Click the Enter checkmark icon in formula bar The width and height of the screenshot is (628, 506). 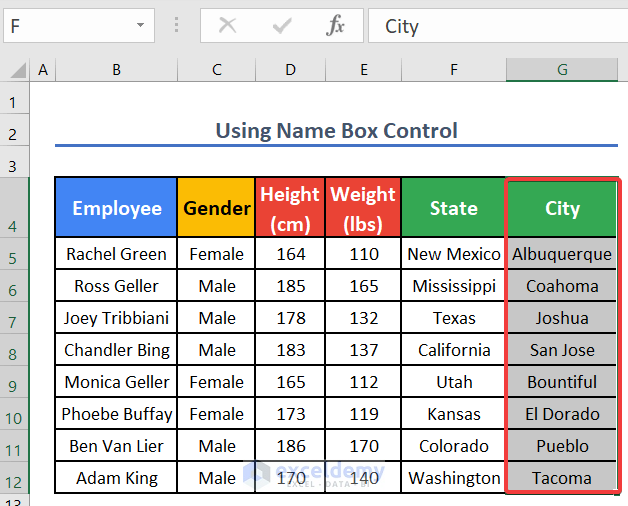pyautogui.click(x=282, y=26)
